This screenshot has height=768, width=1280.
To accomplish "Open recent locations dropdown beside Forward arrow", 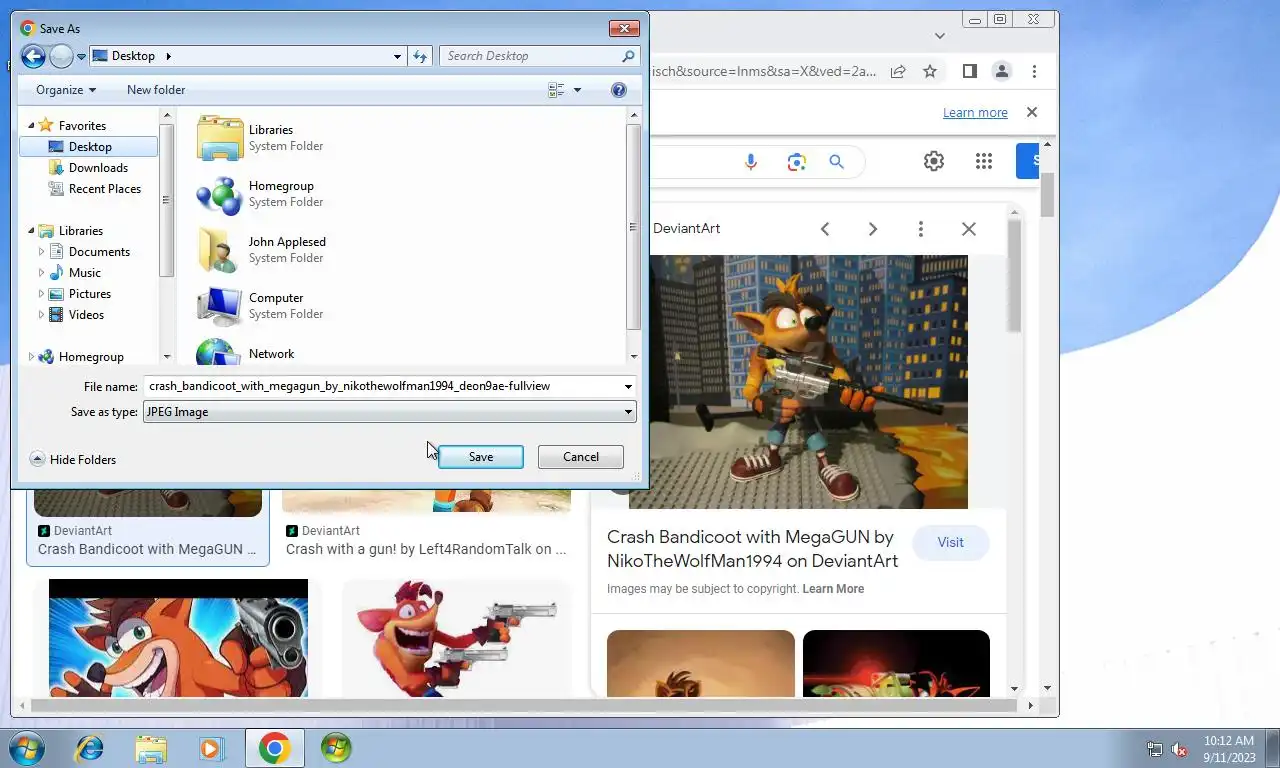I will click(81, 57).
